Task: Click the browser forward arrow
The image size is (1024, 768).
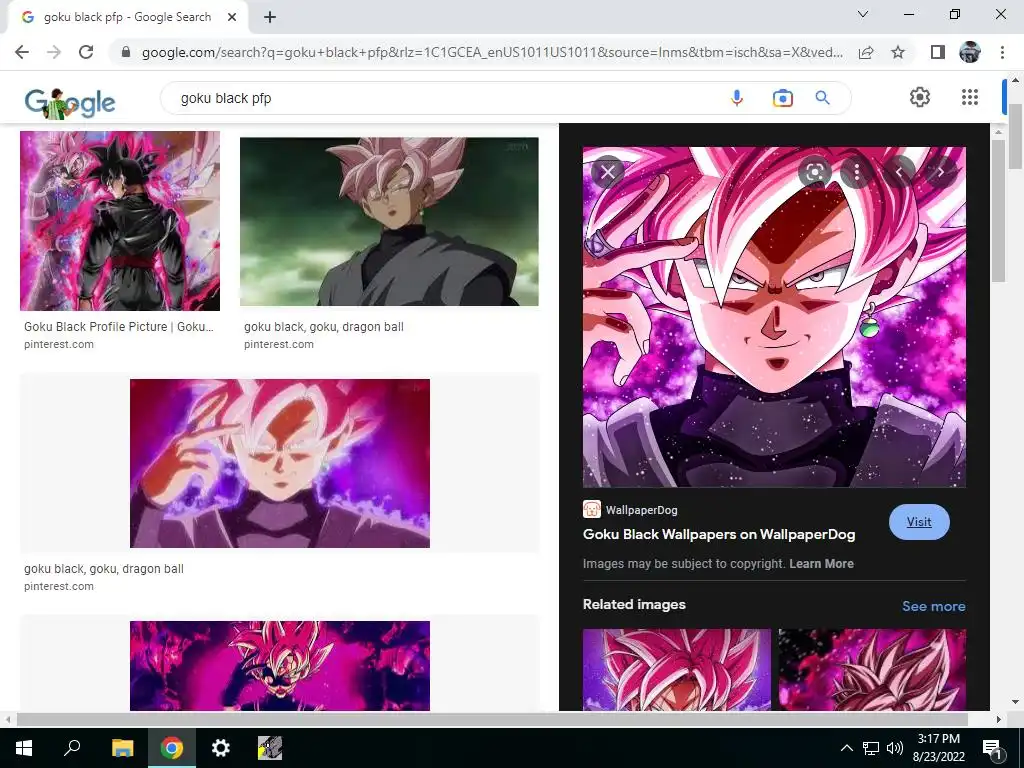Action: click(54, 52)
